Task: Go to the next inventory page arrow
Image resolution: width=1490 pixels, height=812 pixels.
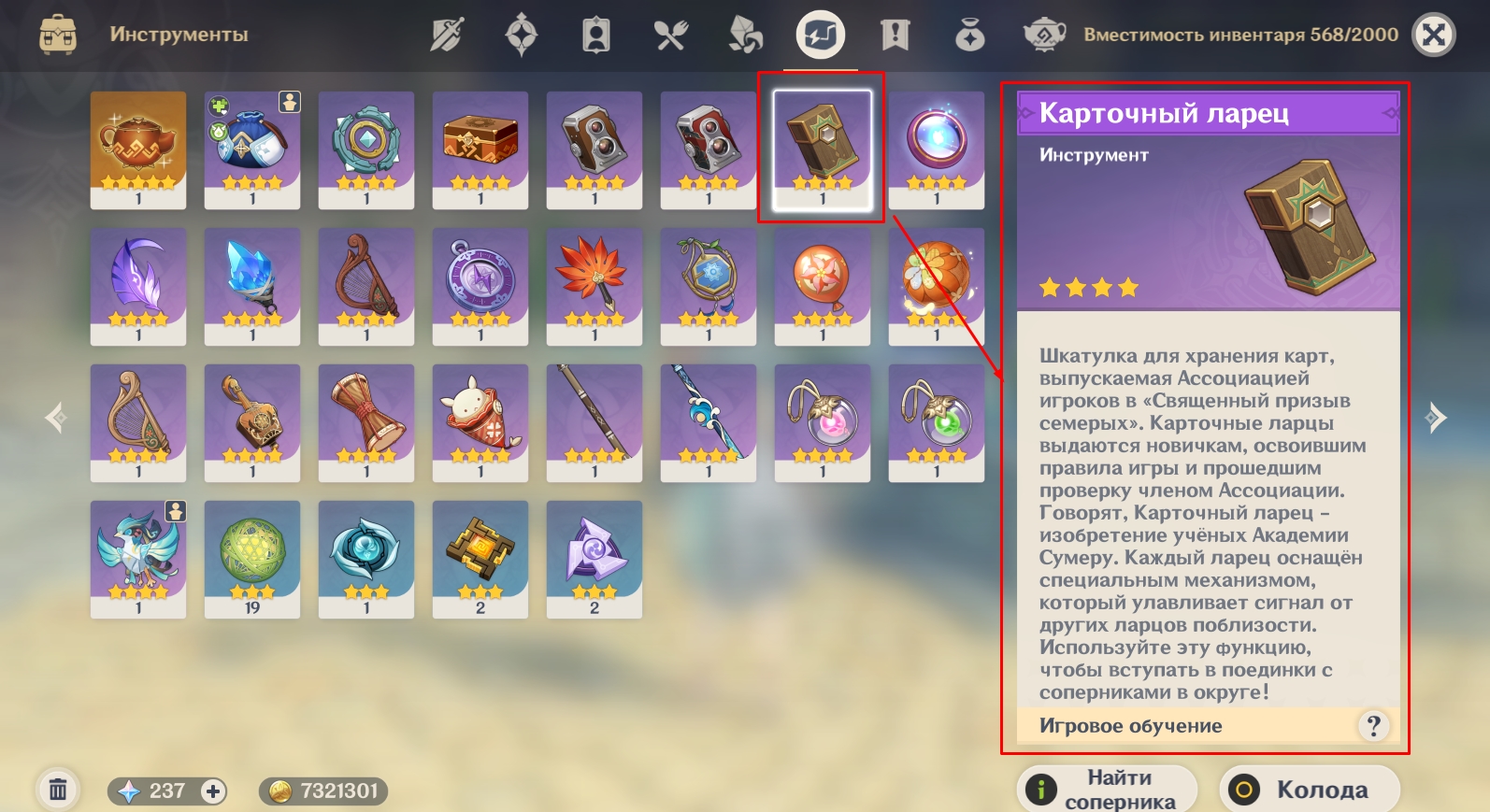Action: 1436,418
